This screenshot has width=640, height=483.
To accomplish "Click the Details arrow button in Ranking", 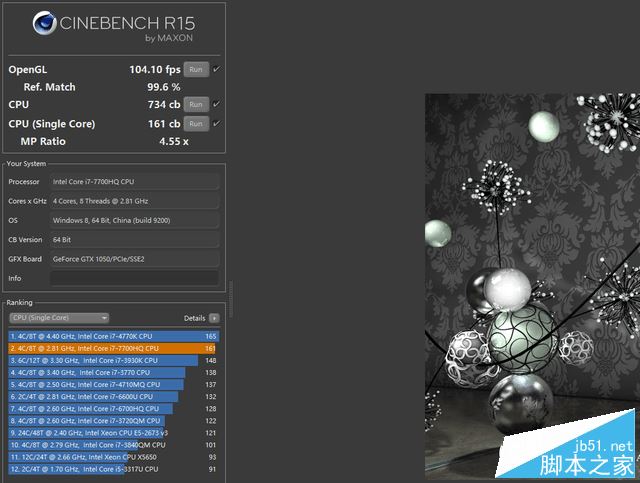I will (214, 318).
